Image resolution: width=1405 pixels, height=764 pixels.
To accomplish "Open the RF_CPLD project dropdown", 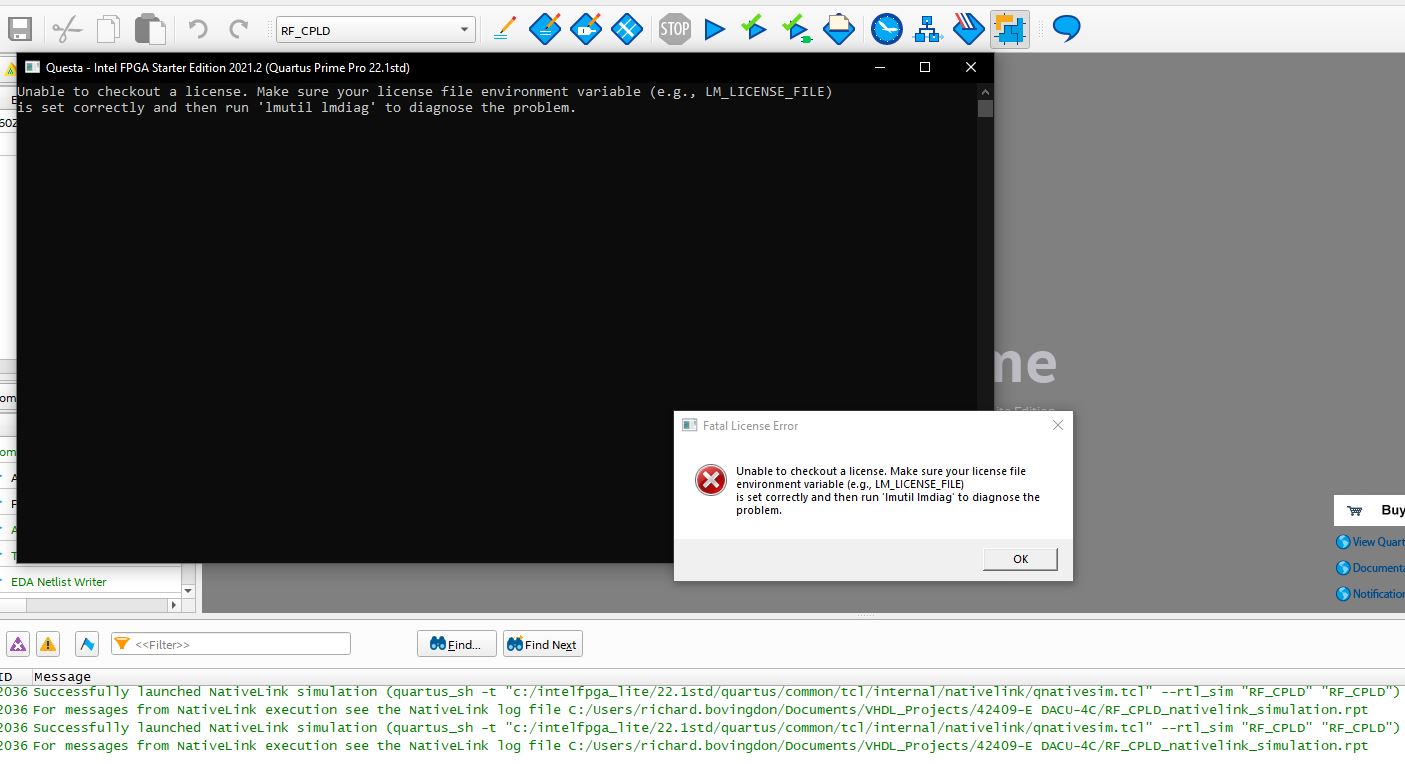I will click(375, 30).
